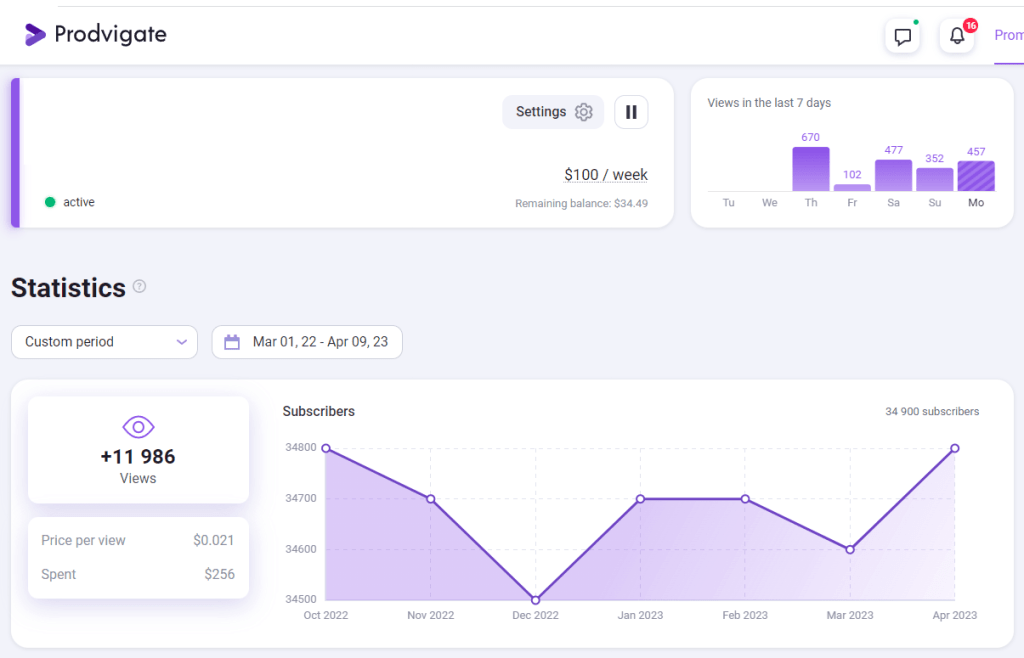The width and height of the screenshot is (1024, 658).
Task: Click the Prodvigate brand name text
Action: [110, 35]
